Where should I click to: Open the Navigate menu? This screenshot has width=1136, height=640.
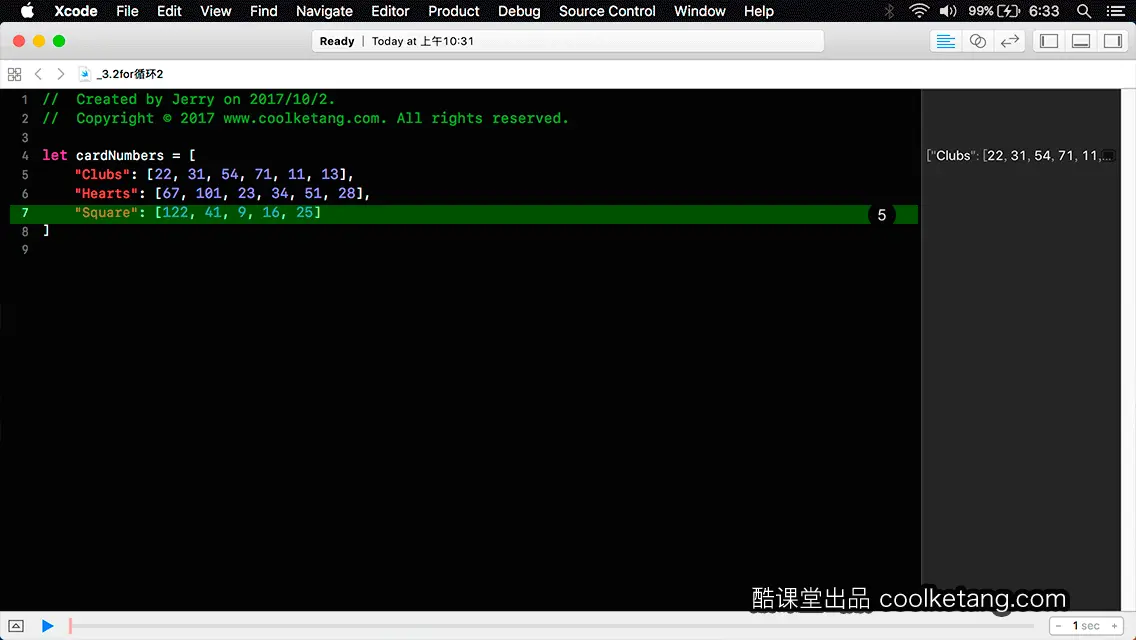324,11
